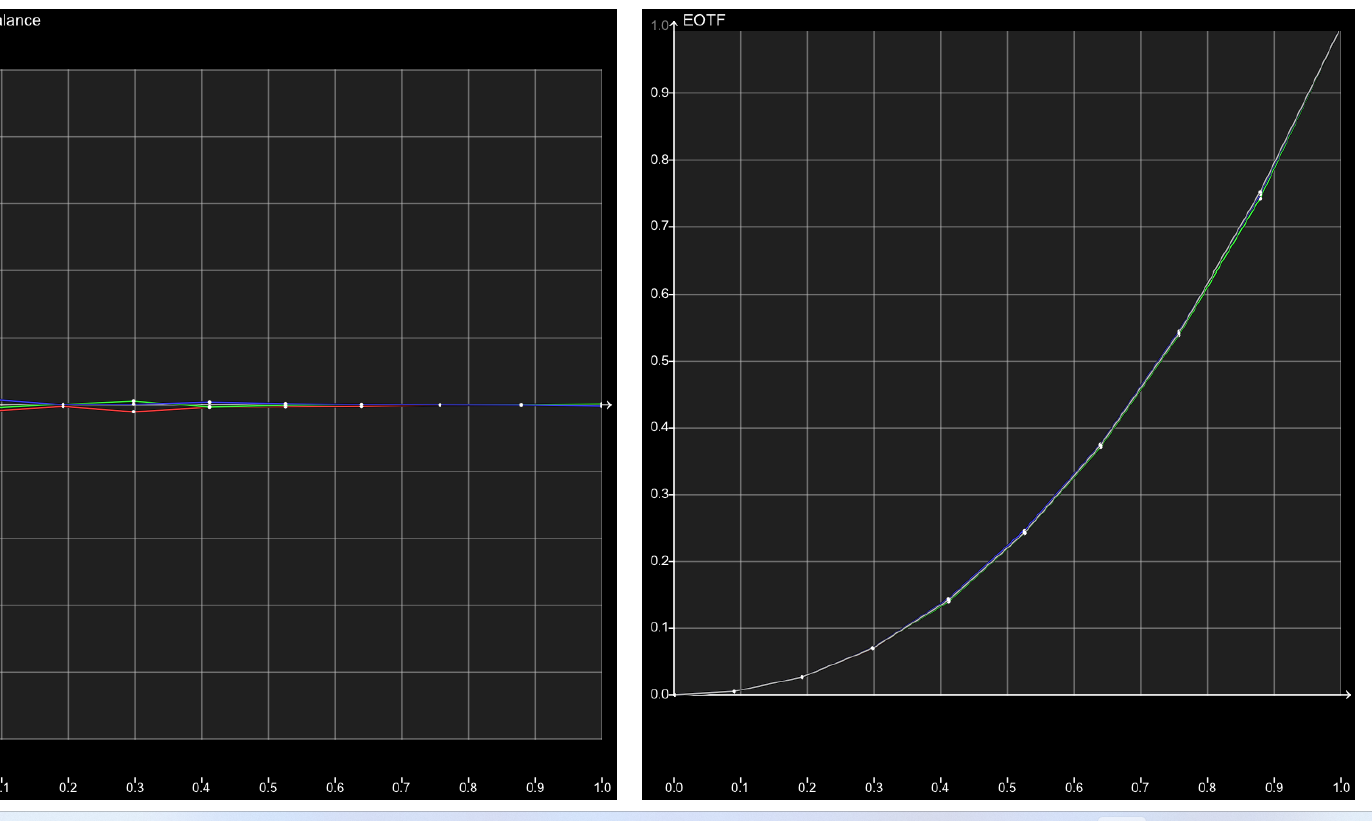Click 0.9 on the balance chart horizontal axis
The image size is (1372, 821).
coord(535,787)
